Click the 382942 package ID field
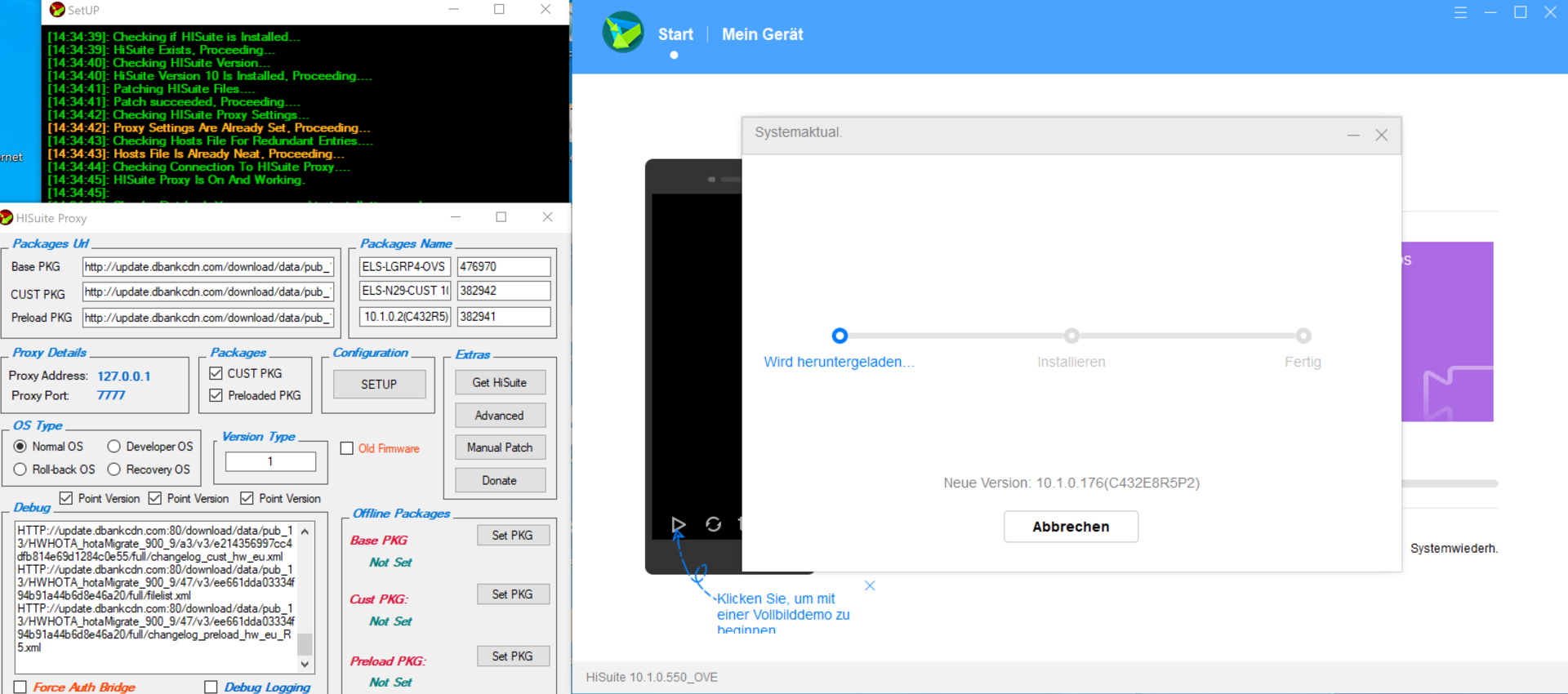 point(504,291)
